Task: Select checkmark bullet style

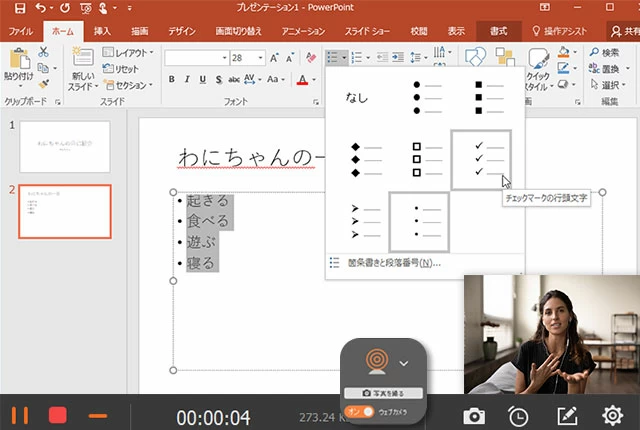Action: coord(481,160)
